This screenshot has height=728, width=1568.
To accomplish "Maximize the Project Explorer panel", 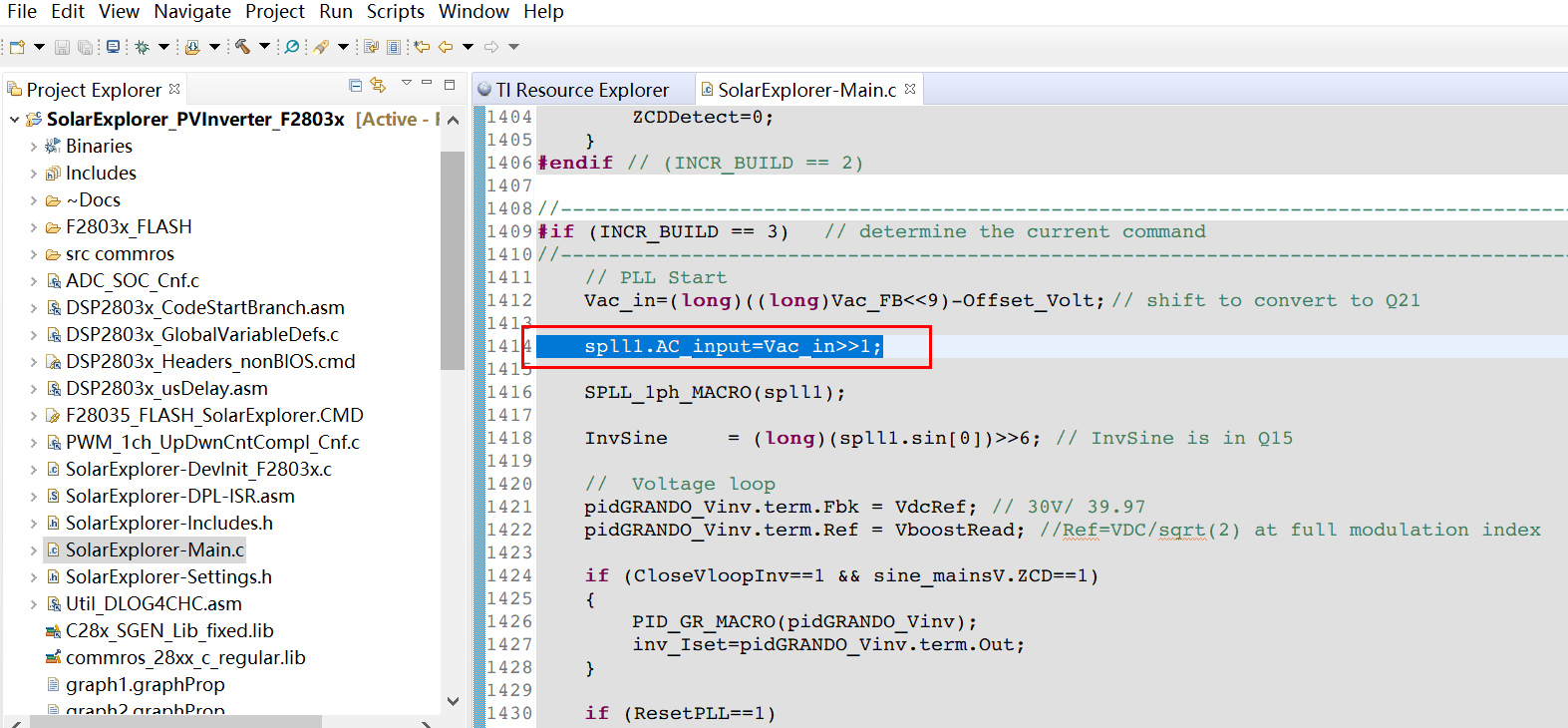I will click(x=450, y=85).
